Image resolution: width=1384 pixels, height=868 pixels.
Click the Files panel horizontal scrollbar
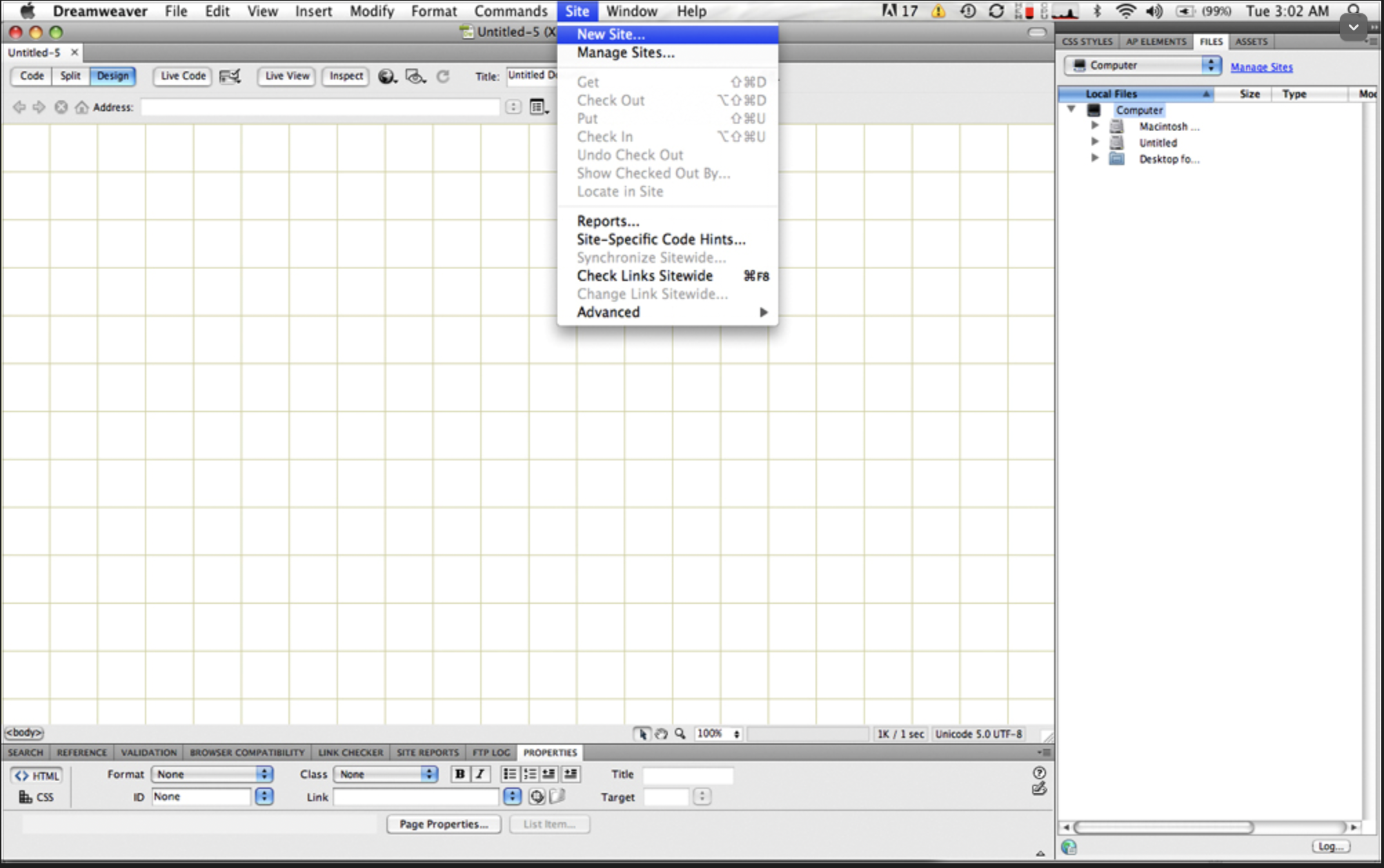[1163, 827]
